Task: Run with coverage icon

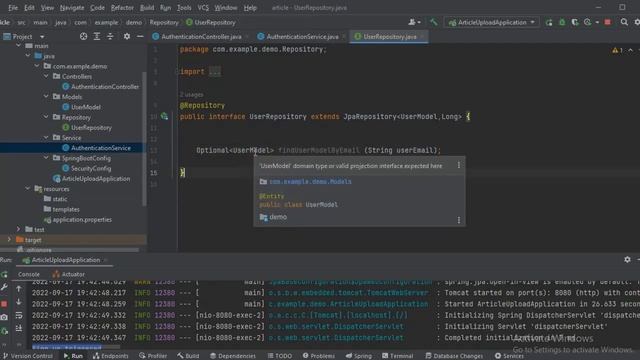Action: [575, 22]
